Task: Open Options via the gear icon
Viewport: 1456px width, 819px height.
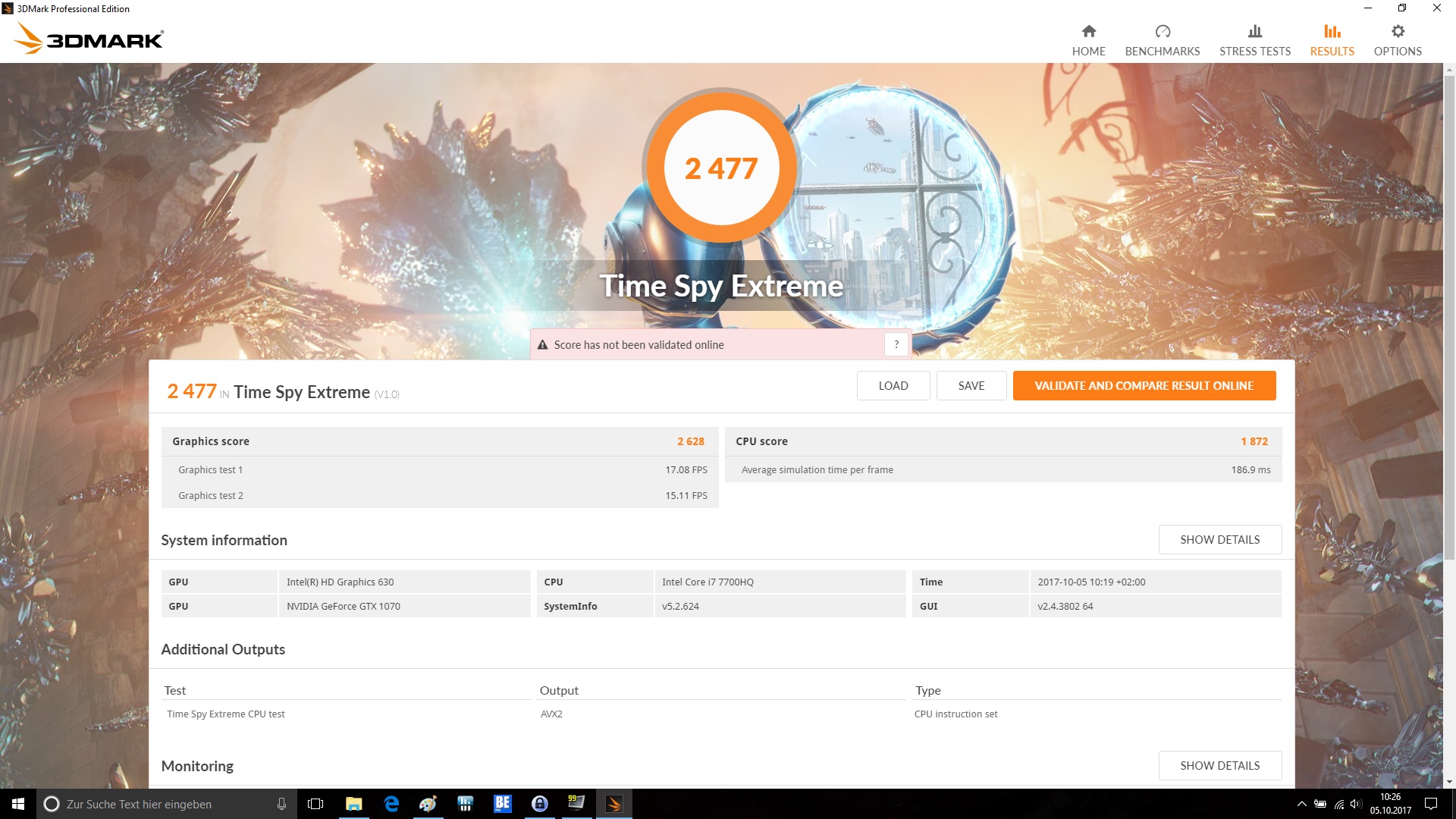Action: tap(1397, 31)
